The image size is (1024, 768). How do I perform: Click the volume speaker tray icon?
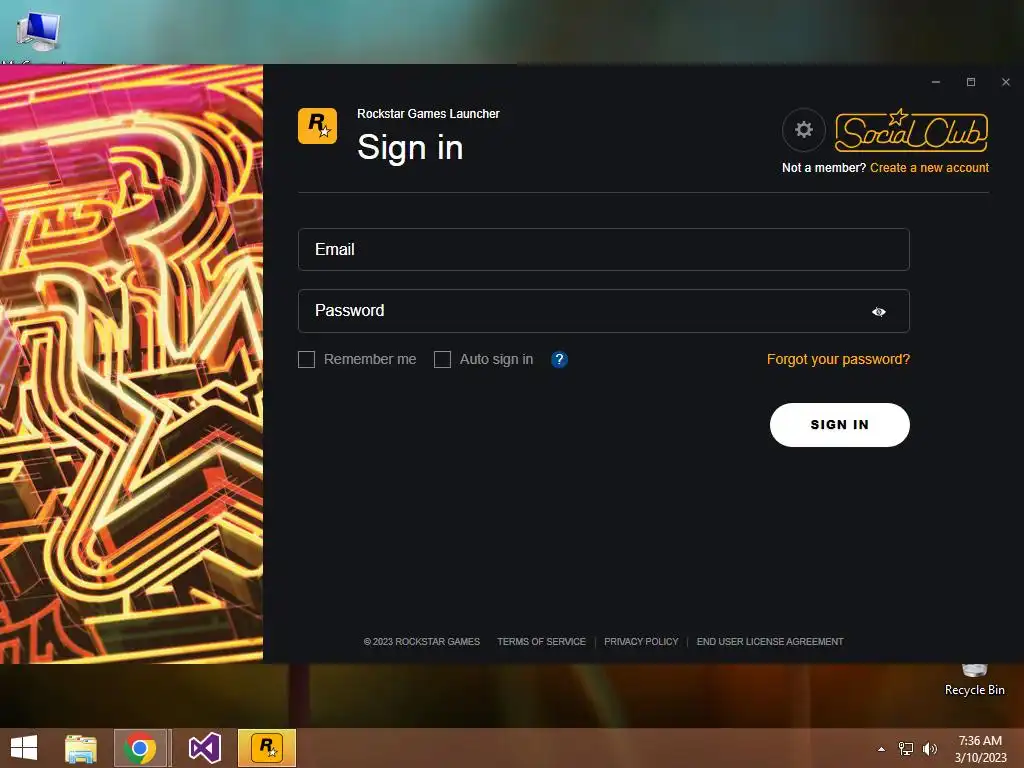click(929, 749)
